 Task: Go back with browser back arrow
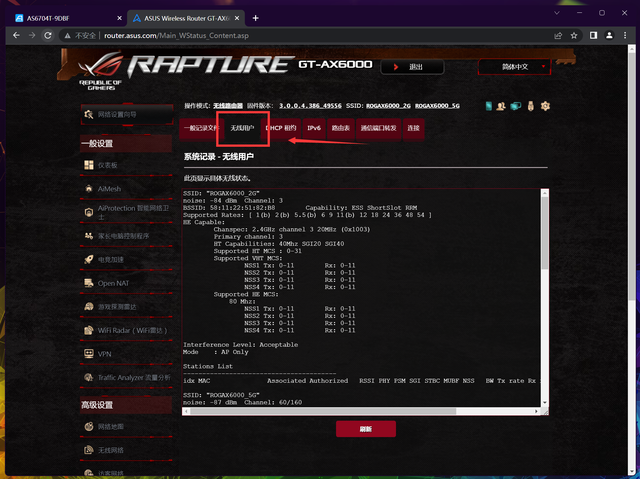[16, 35]
